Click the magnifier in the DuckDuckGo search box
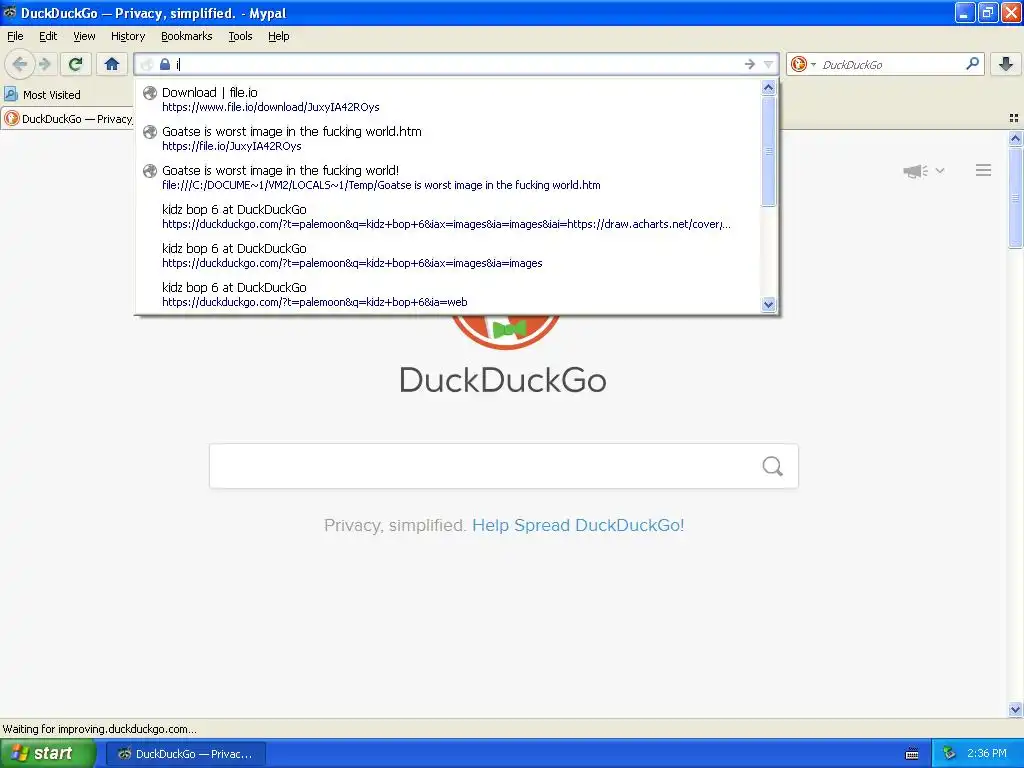Image resolution: width=1024 pixels, height=768 pixels. [x=972, y=63]
